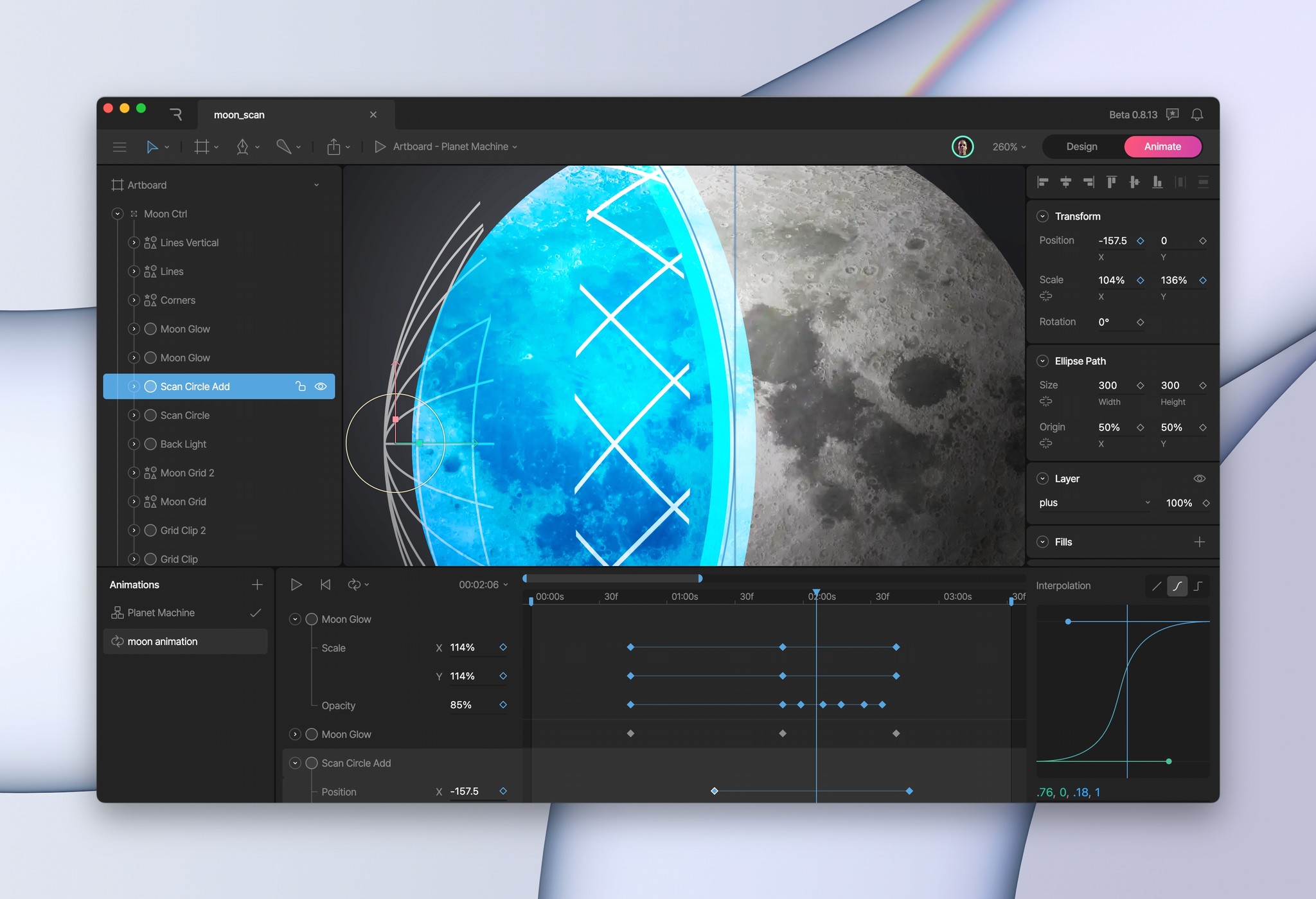
Task: Click the notification bell icon
Action: pyautogui.click(x=1196, y=114)
